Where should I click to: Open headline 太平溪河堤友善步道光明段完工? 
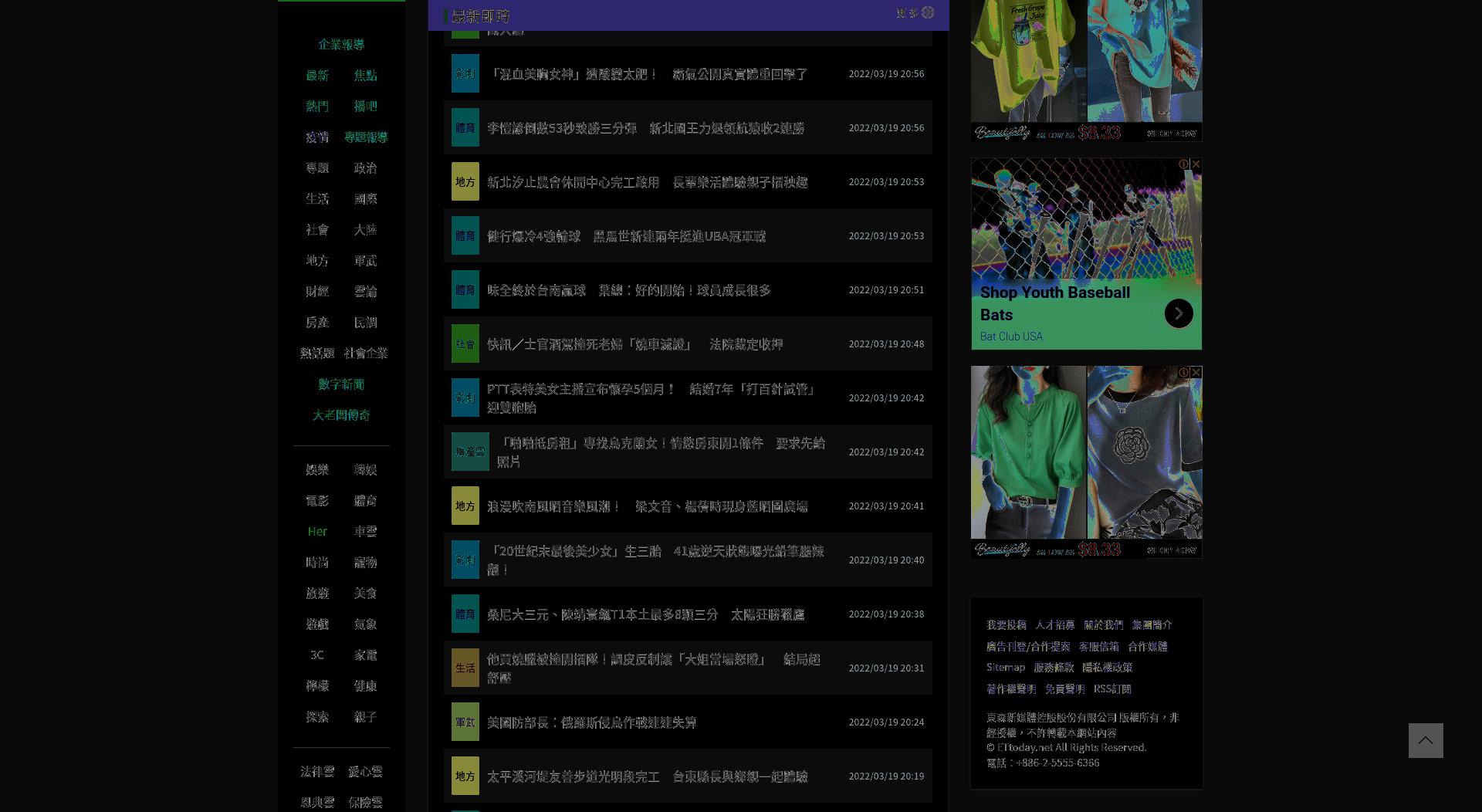coord(647,776)
